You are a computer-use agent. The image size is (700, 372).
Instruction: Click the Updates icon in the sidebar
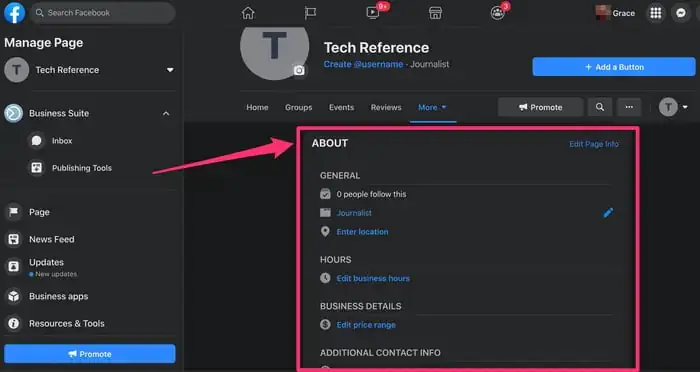[13, 267]
